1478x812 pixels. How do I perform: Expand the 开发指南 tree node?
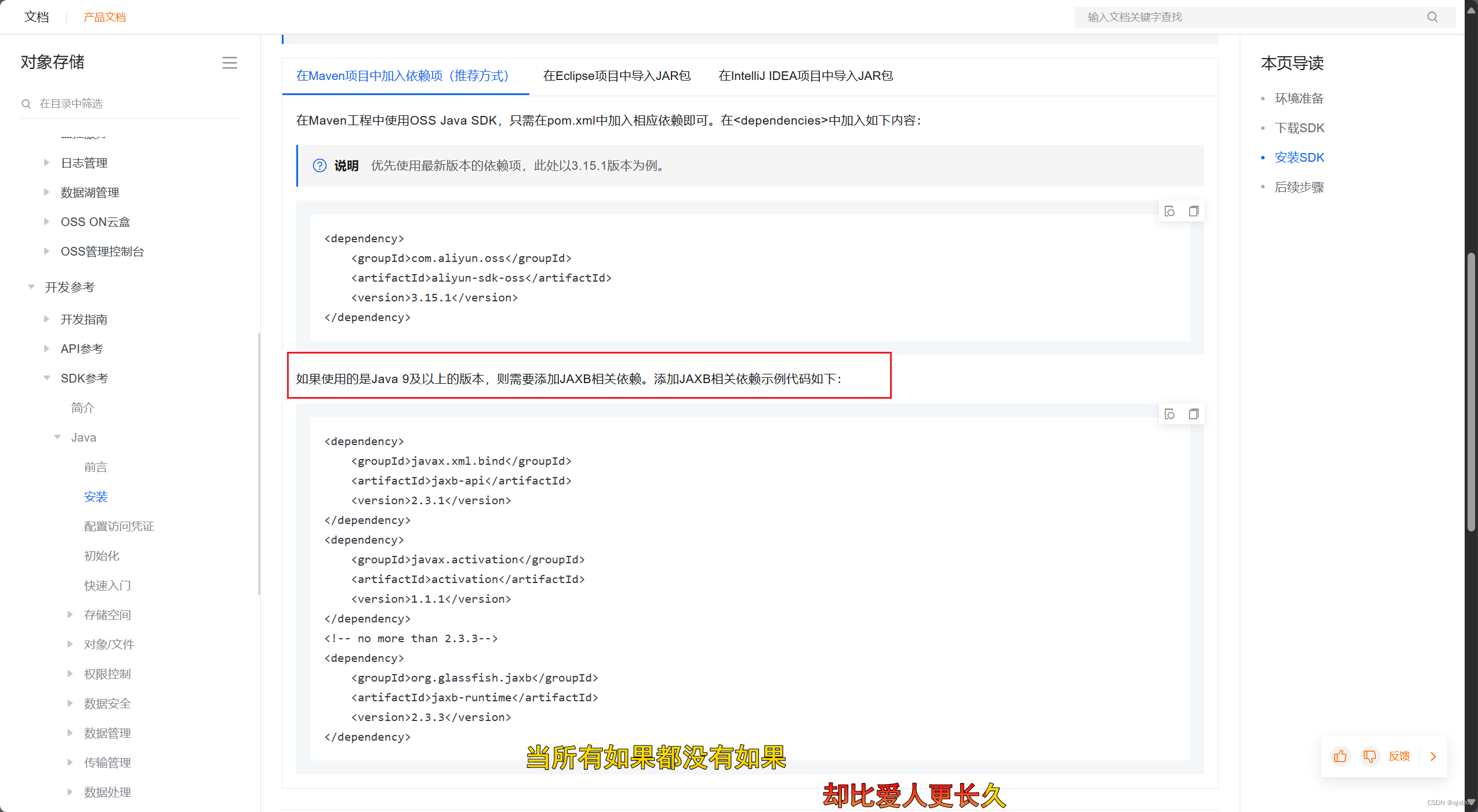pyautogui.click(x=46, y=319)
